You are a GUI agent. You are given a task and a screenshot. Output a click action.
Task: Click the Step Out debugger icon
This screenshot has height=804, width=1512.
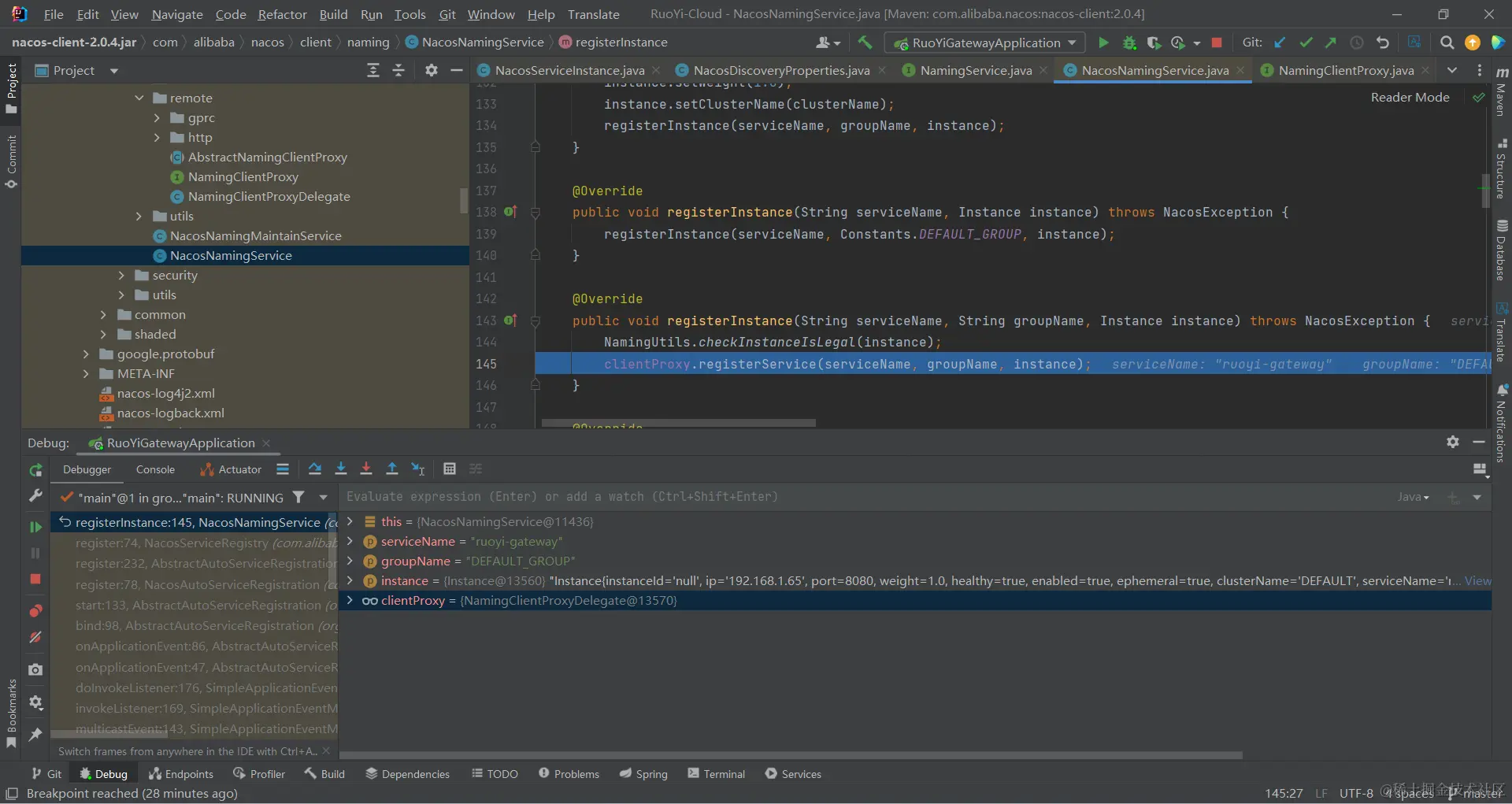tap(392, 469)
